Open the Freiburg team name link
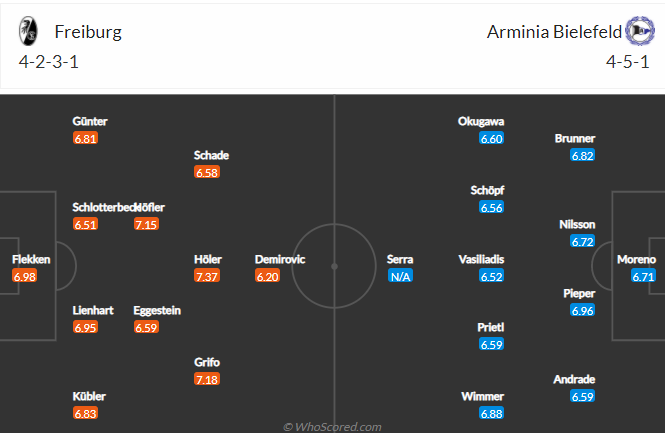The image size is (665, 433). pyautogui.click(x=88, y=32)
